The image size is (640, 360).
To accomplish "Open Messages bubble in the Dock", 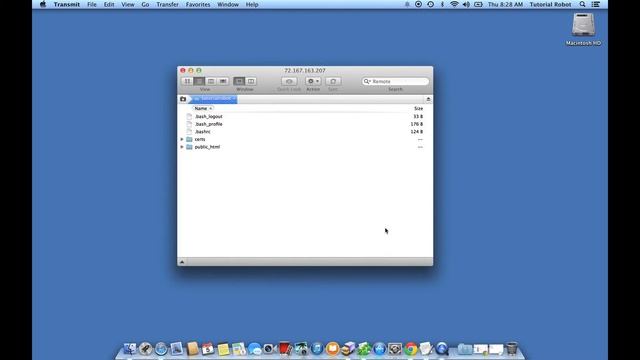I will tap(254, 349).
